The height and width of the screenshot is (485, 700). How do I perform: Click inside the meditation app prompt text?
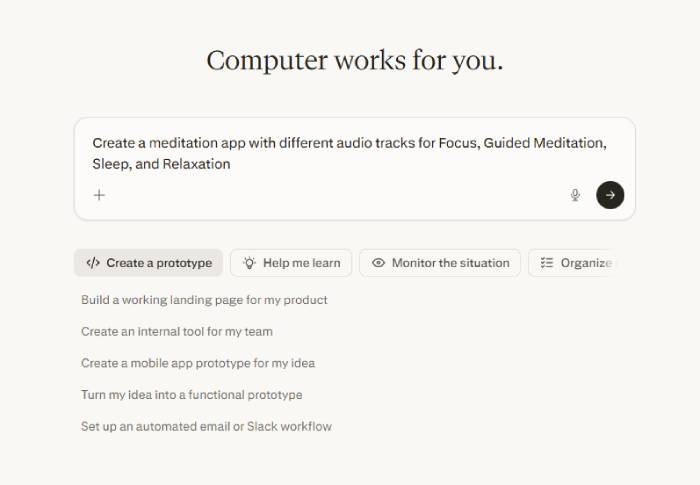(350, 153)
